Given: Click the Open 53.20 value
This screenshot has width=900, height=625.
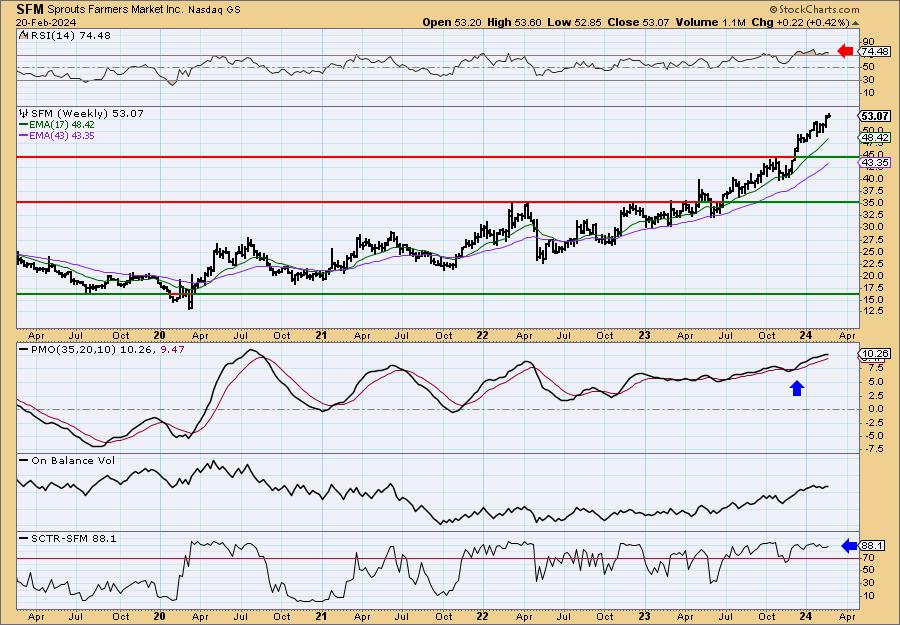Looking at the screenshot, I should click(453, 22).
